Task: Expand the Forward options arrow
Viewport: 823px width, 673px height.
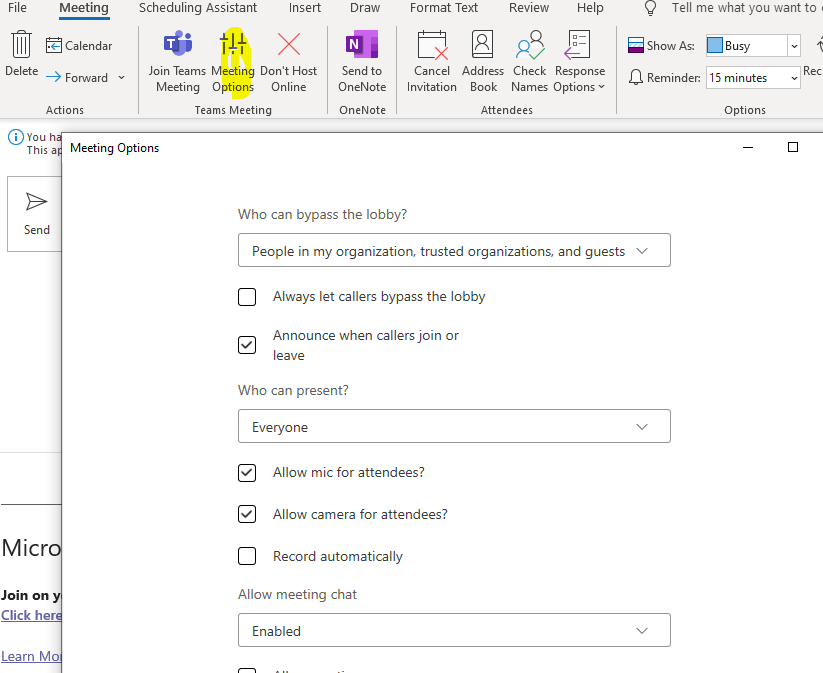Action: tap(121, 78)
